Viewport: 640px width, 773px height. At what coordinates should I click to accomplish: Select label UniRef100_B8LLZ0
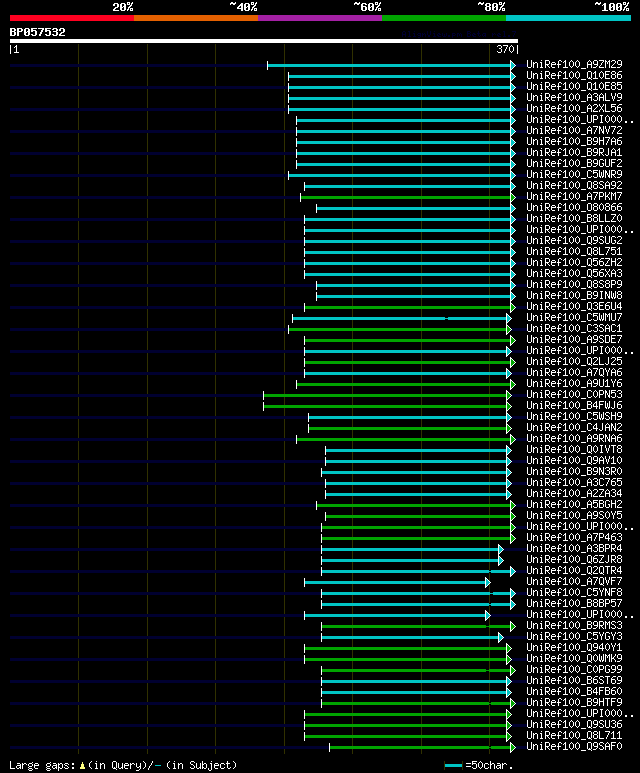tap(574, 218)
